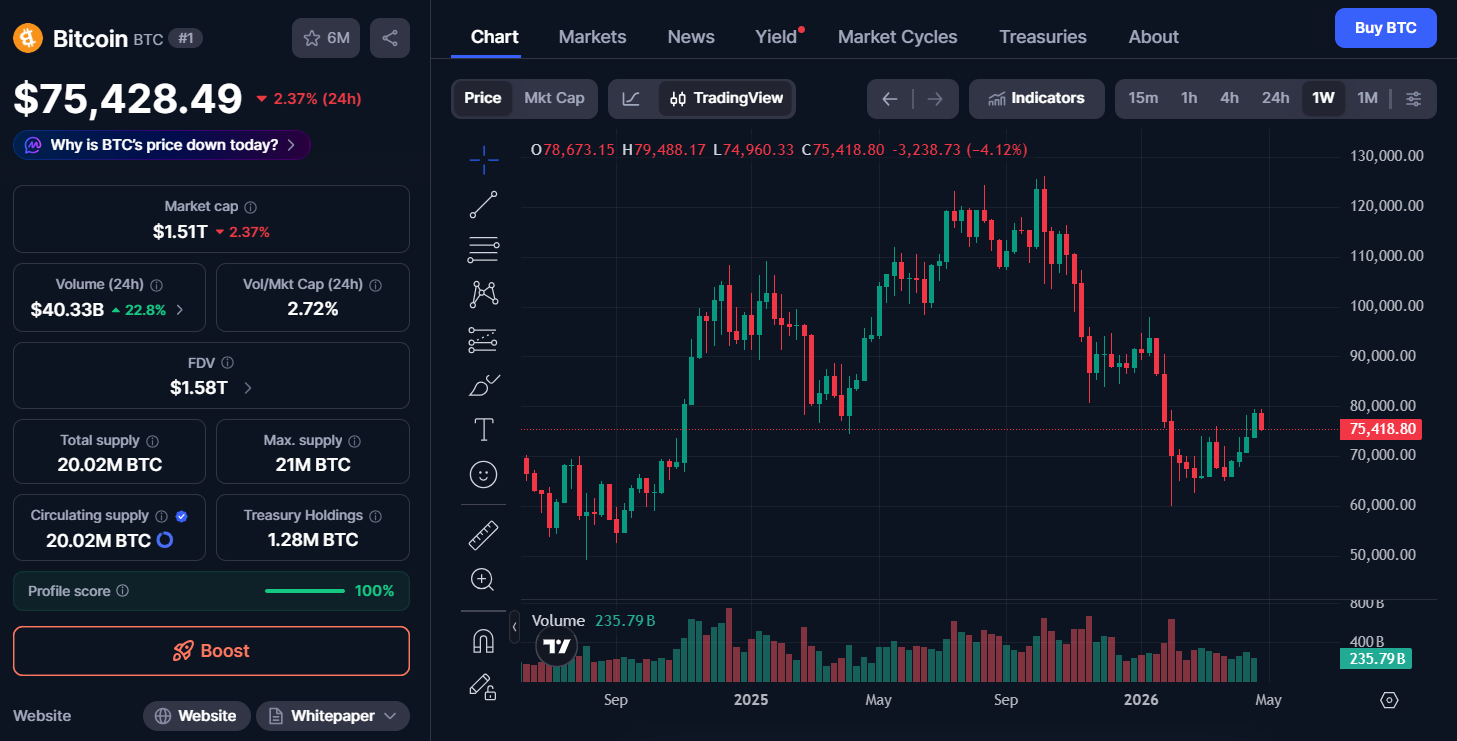This screenshot has height=741, width=1457.
Task: Switch to simple line chart view
Action: 632,98
